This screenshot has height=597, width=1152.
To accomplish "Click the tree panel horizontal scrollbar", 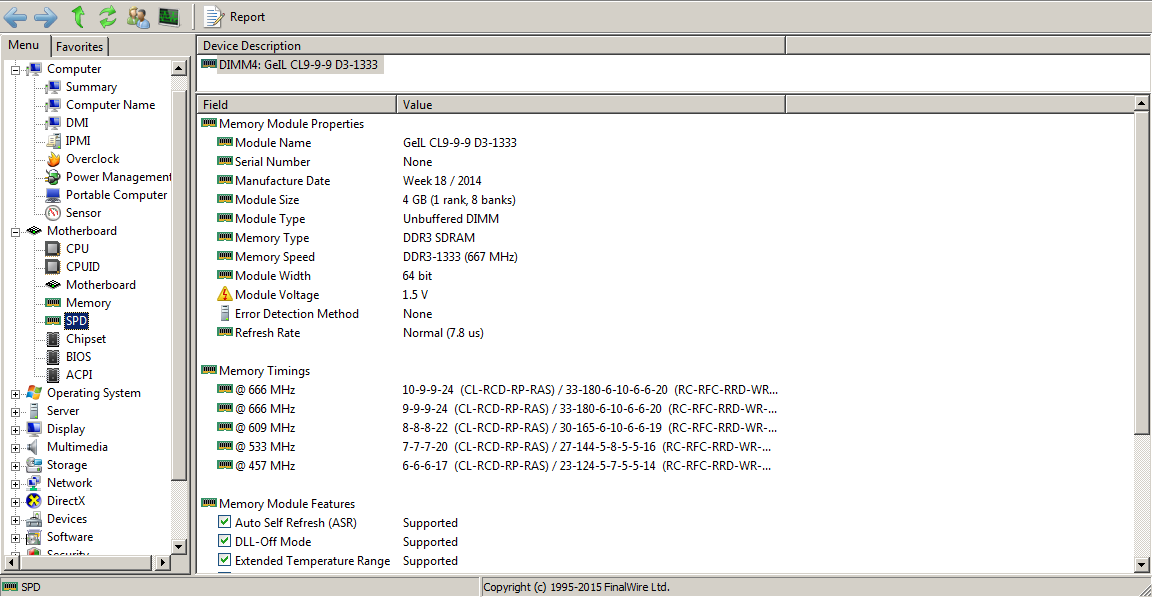I will coord(90,563).
